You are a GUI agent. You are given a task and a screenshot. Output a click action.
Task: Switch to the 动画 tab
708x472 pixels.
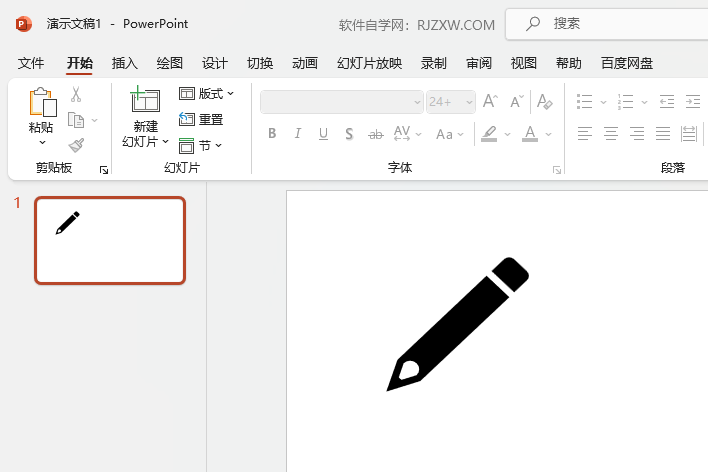pyautogui.click(x=305, y=63)
